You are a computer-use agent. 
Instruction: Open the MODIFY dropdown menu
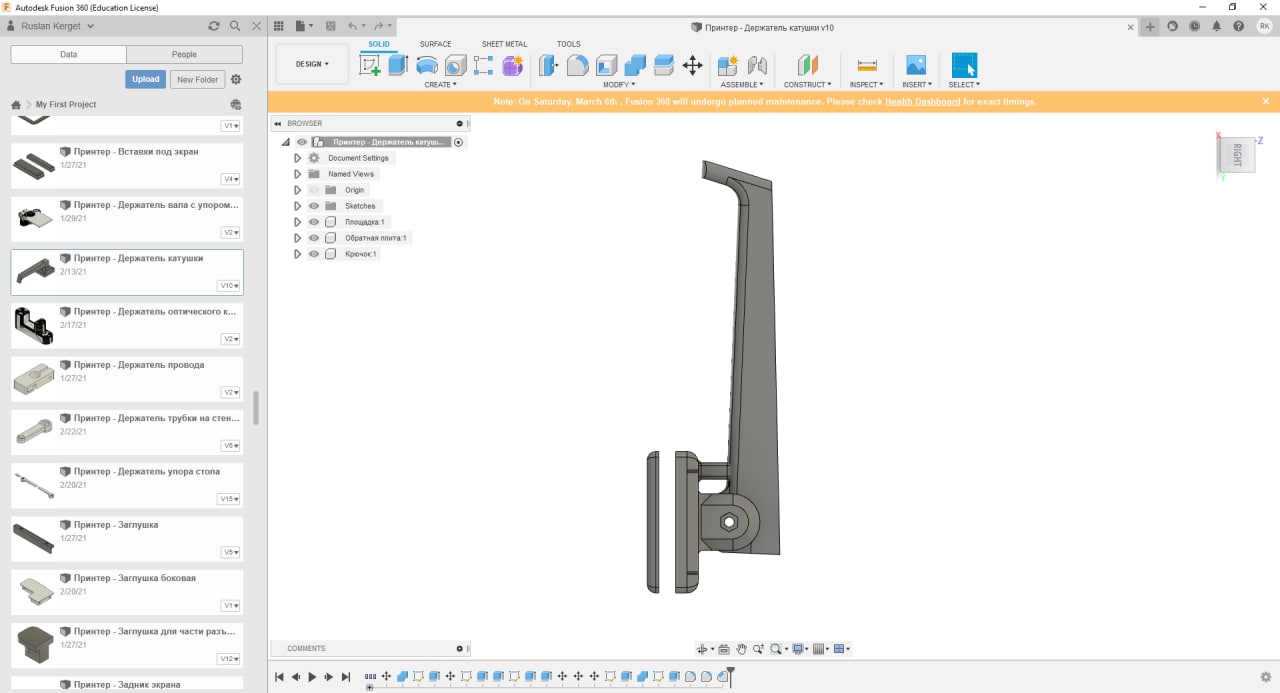click(618, 85)
